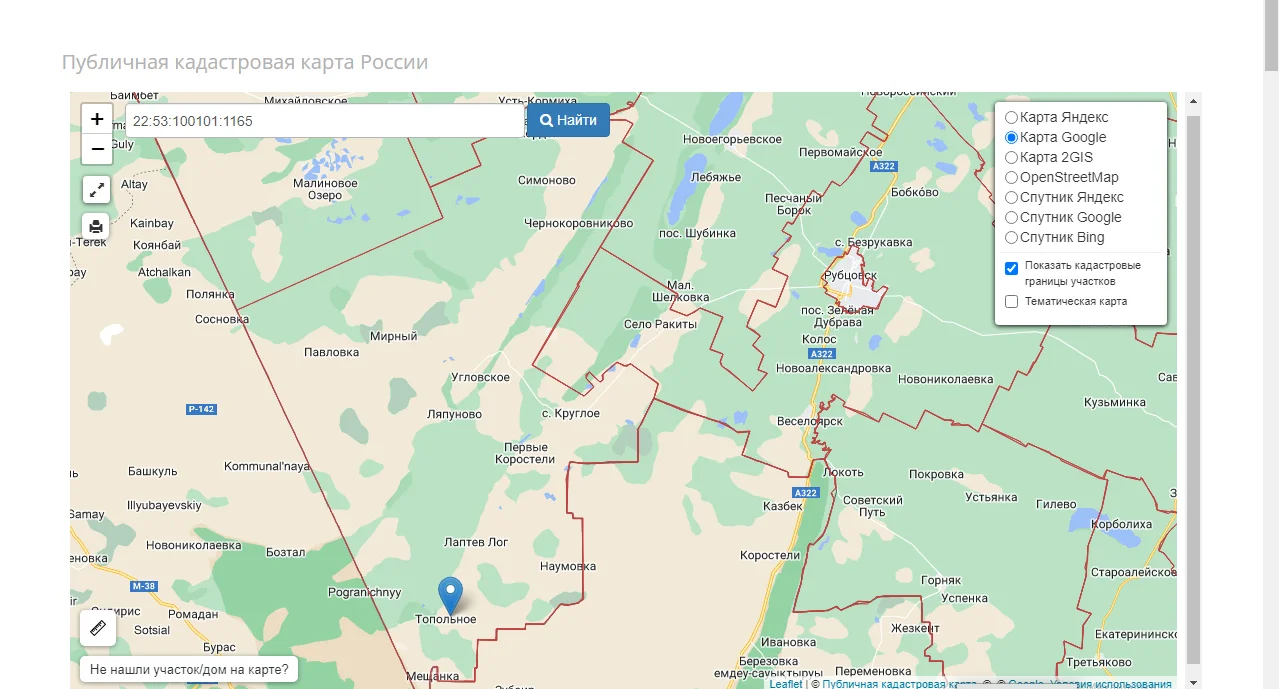Click the Топольное village label
1279x689 pixels.
click(446, 619)
